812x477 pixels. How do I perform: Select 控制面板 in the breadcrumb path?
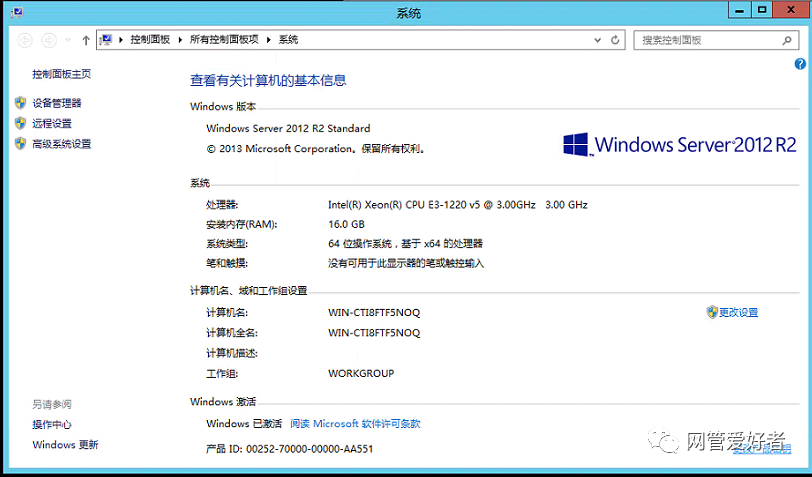(x=150, y=40)
